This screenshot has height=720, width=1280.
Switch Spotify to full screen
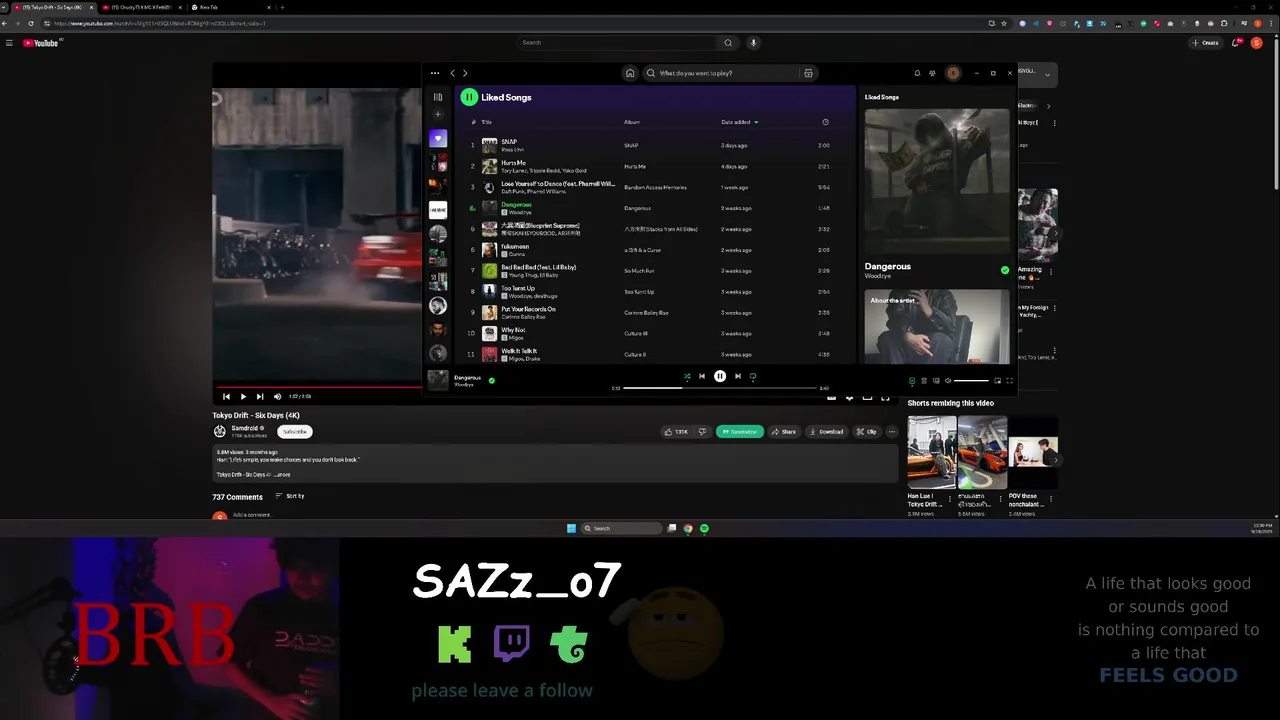pyautogui.click(x=1009, y=380)
